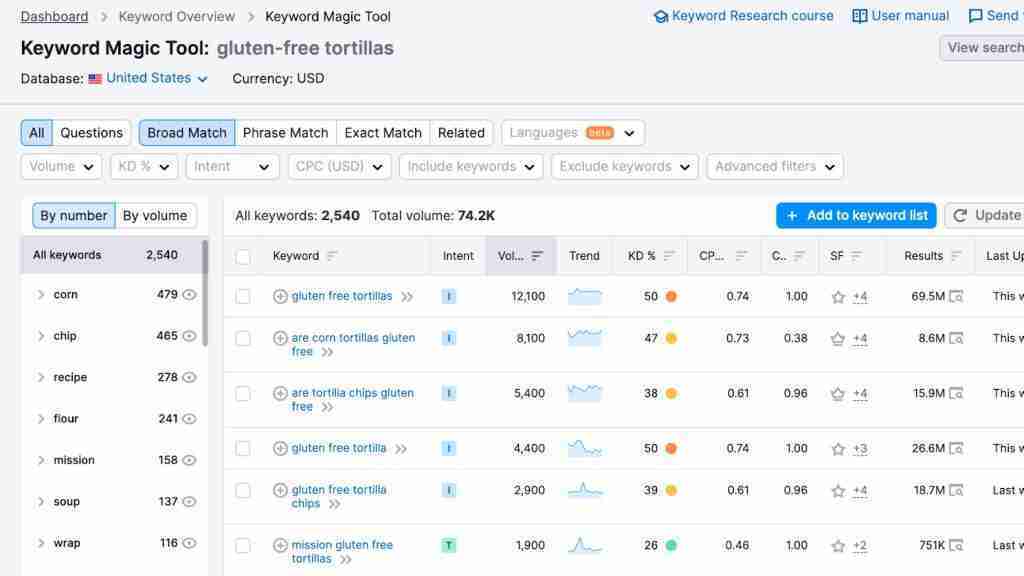Check the 'gluten free tortilla' row checkbox

243,449
